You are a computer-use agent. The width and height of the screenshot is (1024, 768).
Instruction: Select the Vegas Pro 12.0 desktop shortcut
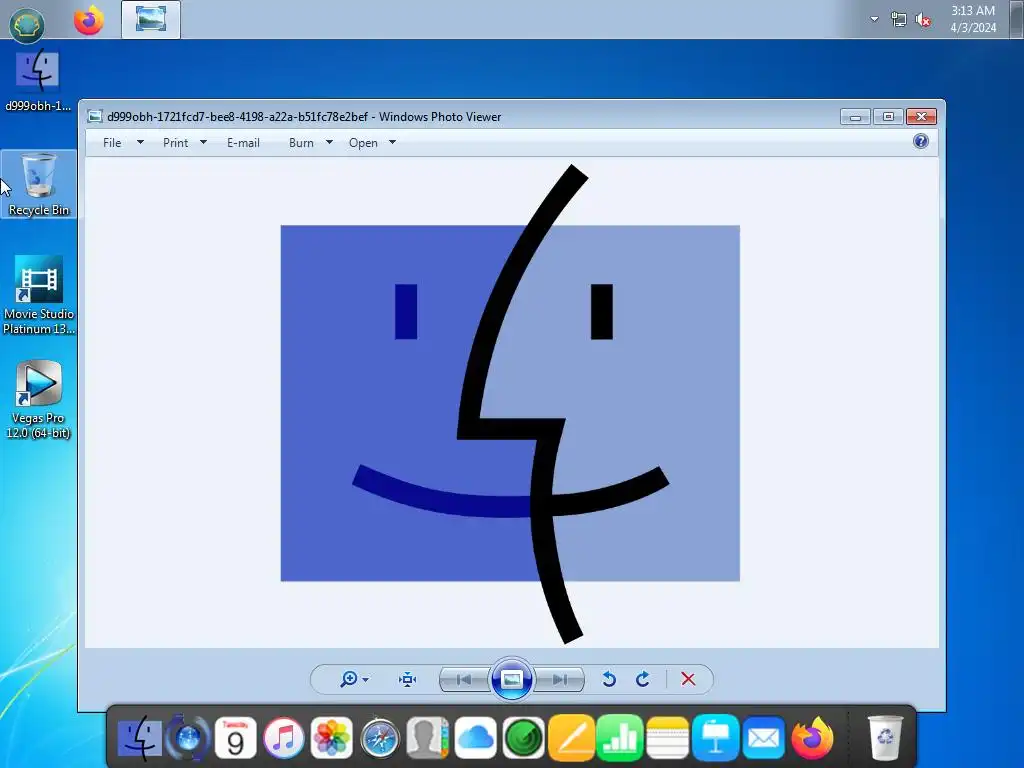(39, 400)
